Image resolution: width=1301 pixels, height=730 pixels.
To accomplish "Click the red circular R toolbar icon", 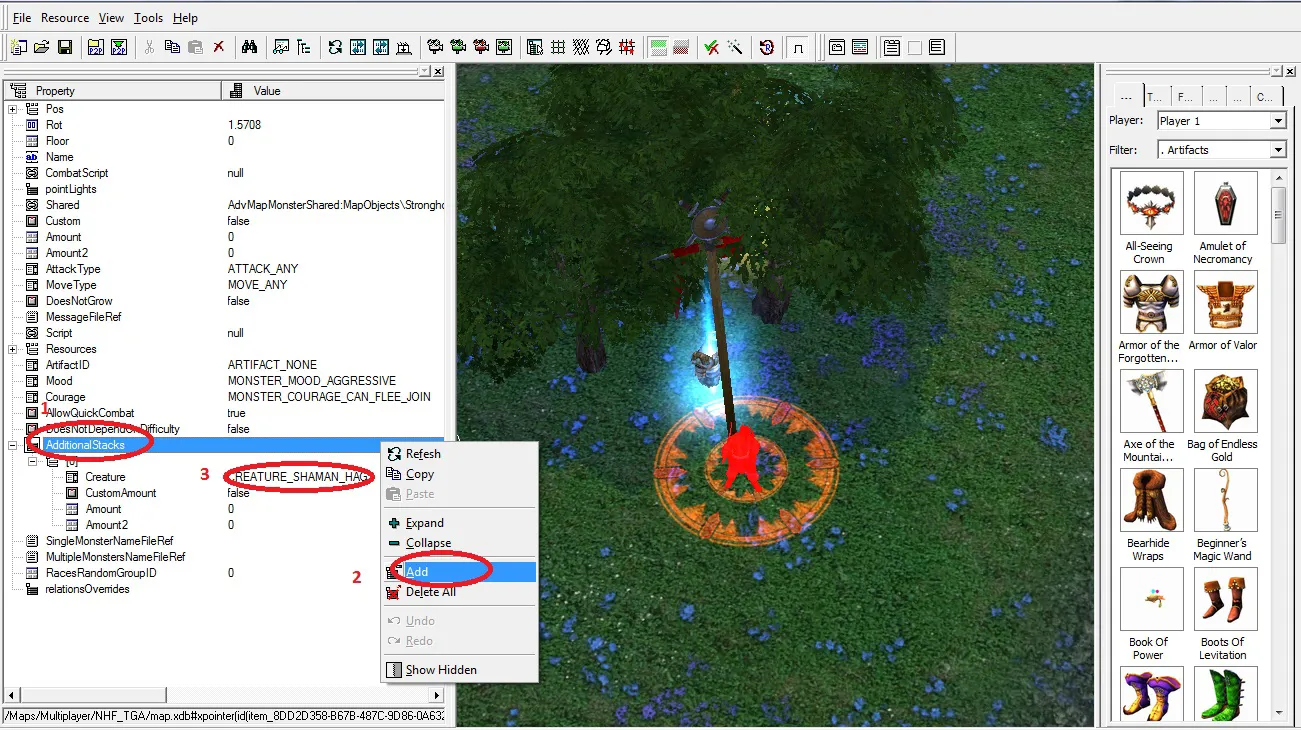I will pyautogui.click(x=767, y=47).
